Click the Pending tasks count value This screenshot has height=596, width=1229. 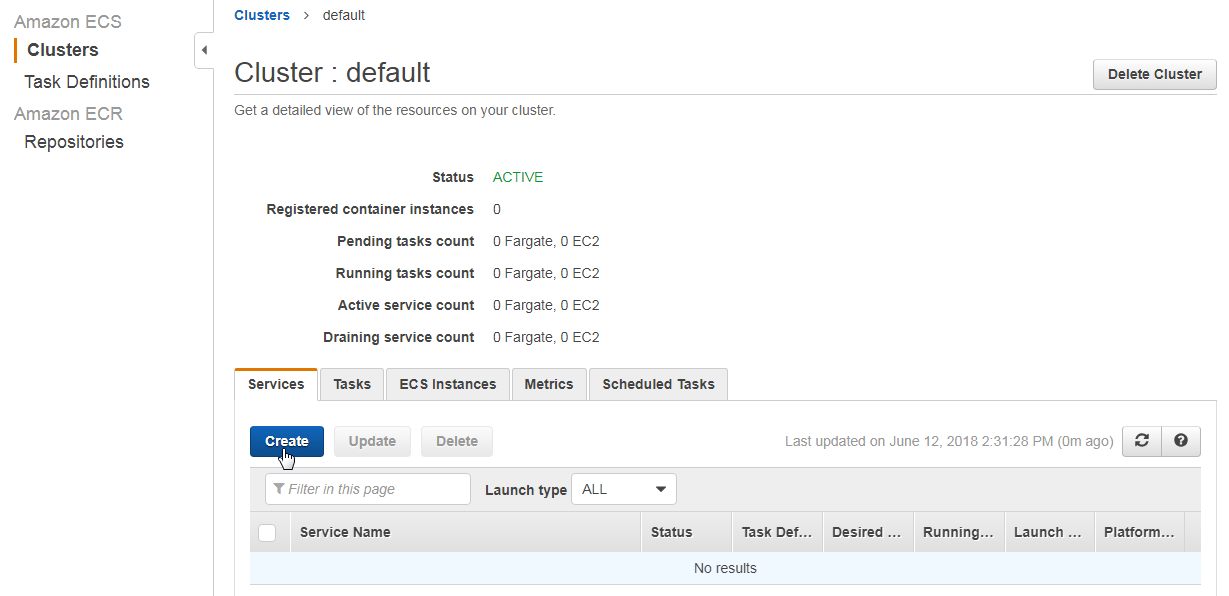546,241
